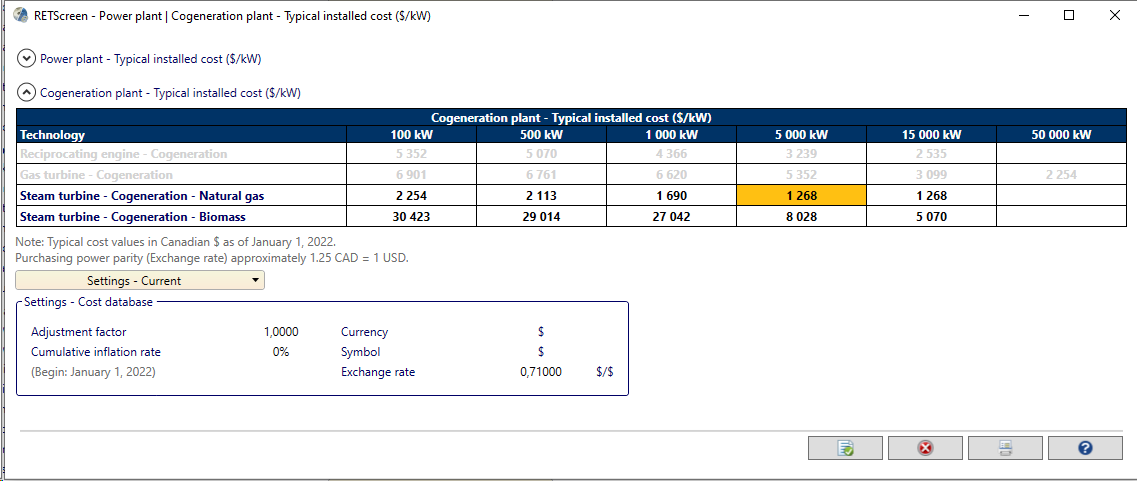
Task: Click Adjustment factor value 1,0000
Action: pyautogui.click(x=281, y=332)
